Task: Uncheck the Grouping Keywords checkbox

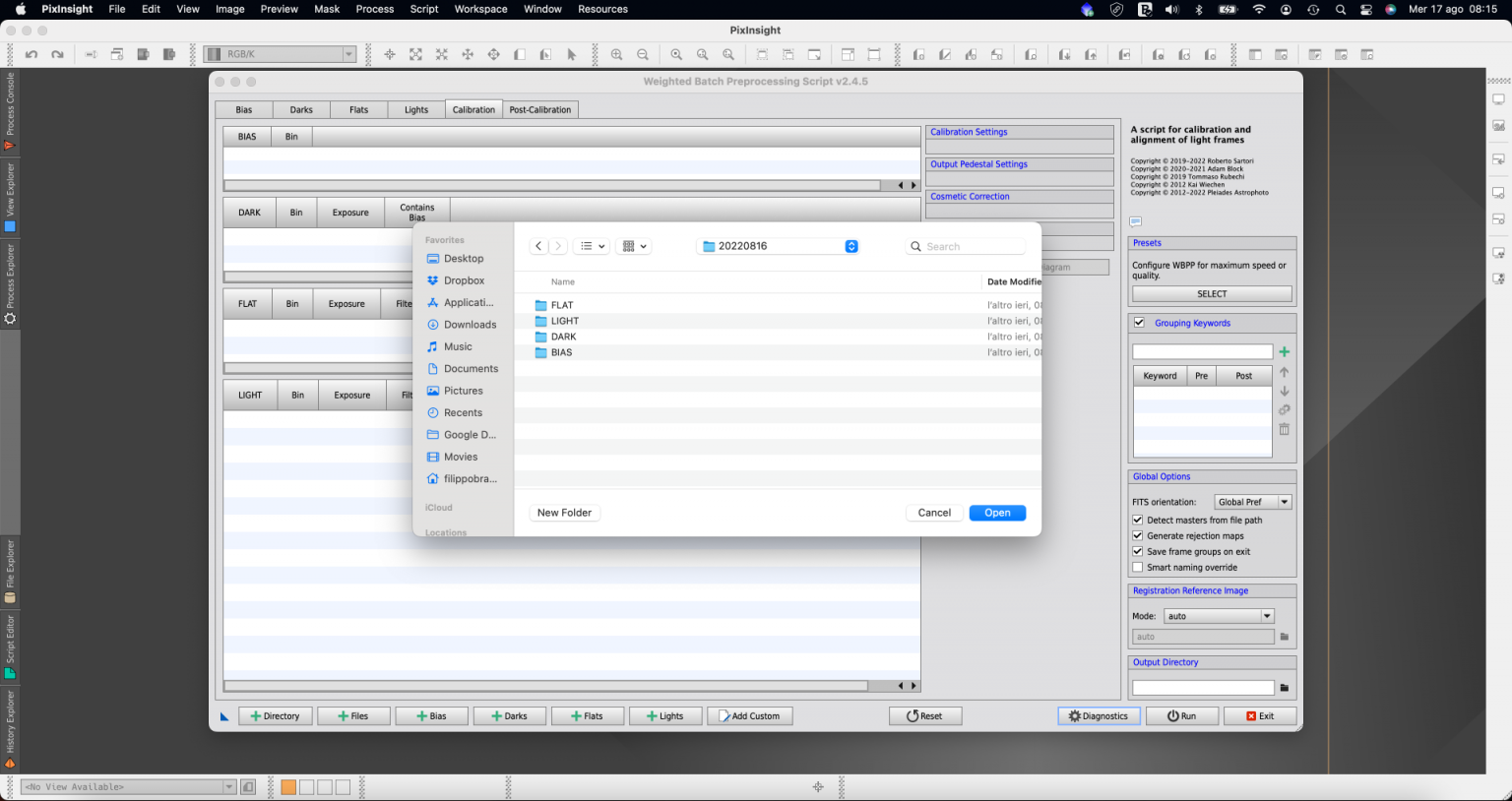Action: click(x=1139, y=322)
